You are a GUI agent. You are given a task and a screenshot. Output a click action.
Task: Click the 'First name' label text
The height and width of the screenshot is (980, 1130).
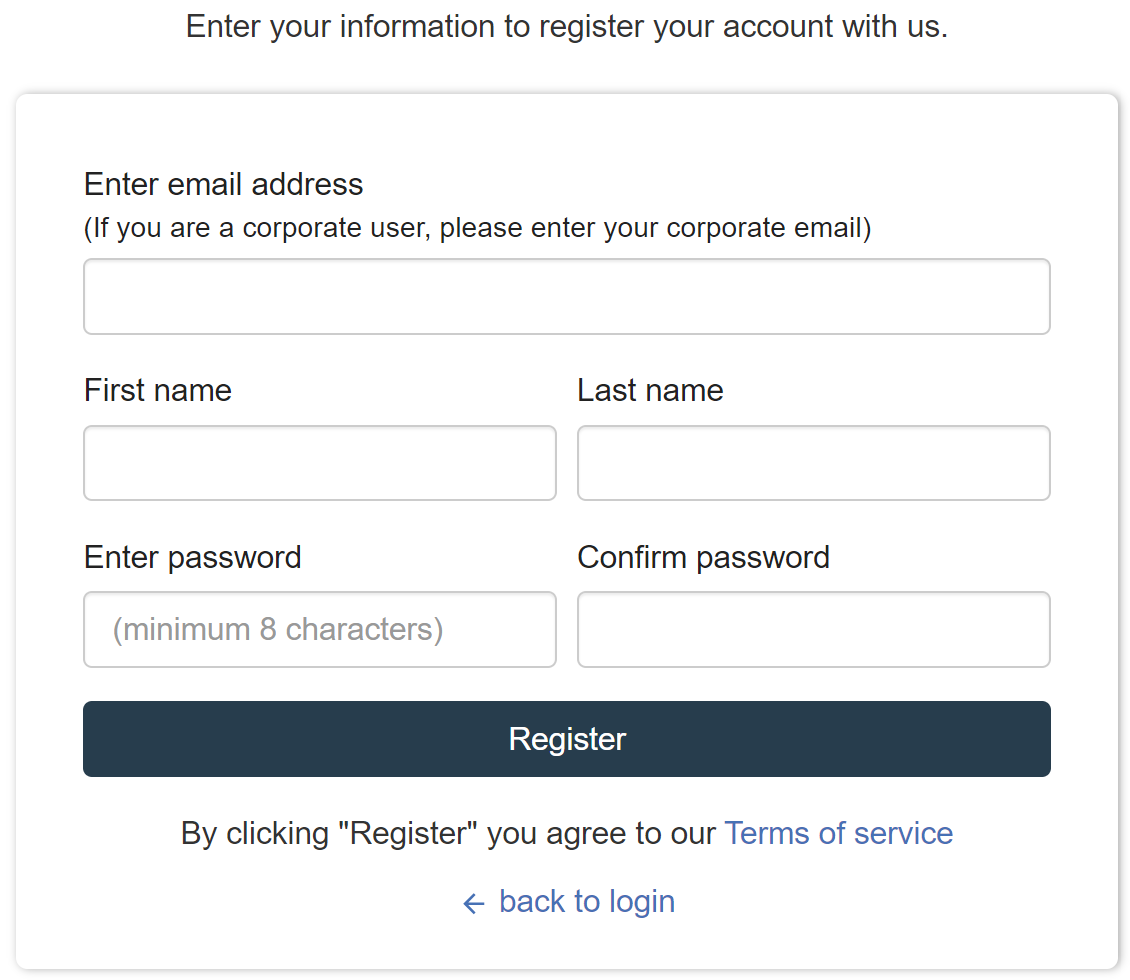click(158, 391)
